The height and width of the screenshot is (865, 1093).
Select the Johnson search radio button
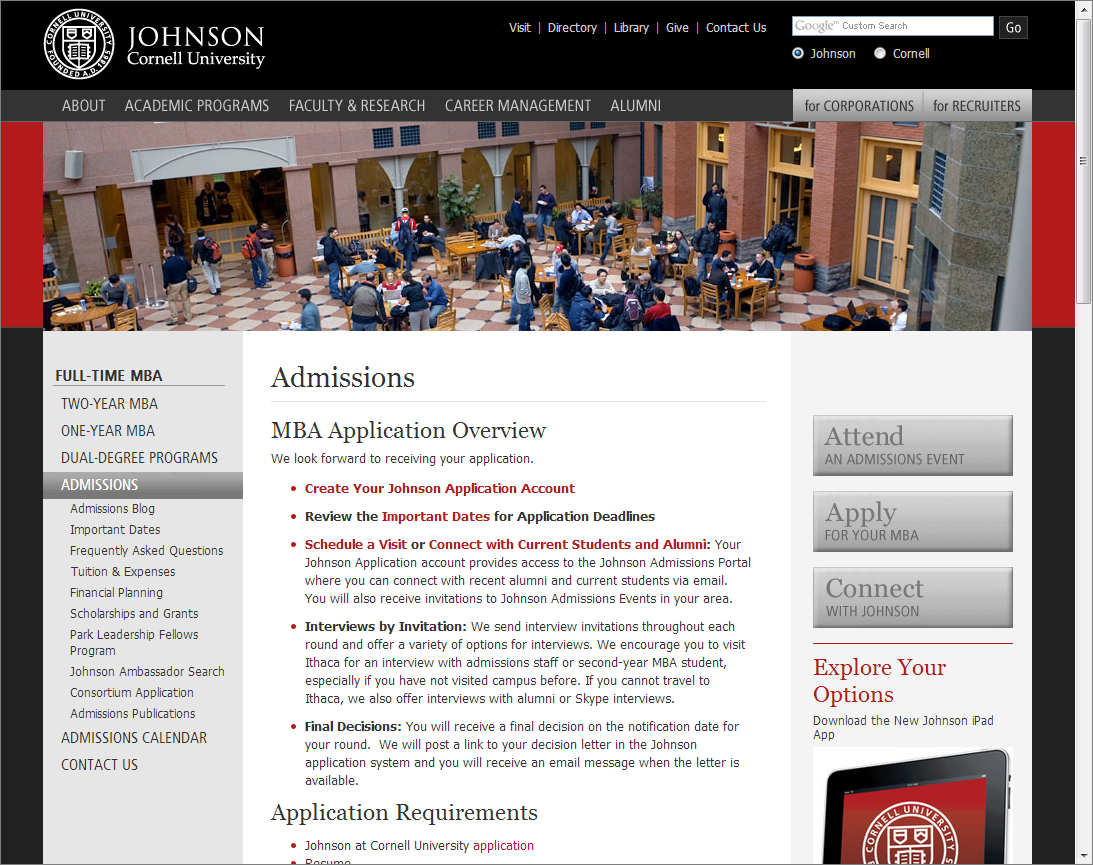(x=798, y=53)
